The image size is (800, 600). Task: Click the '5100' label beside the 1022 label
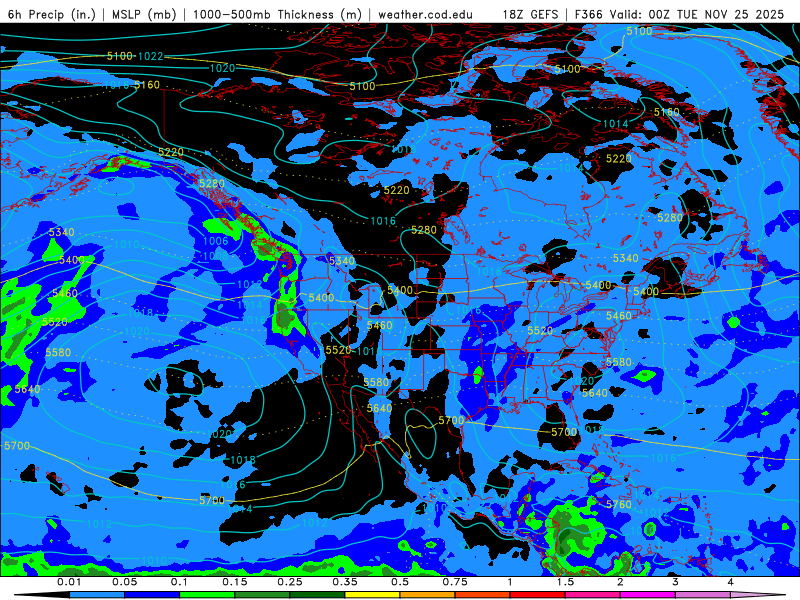click(120, 56)
